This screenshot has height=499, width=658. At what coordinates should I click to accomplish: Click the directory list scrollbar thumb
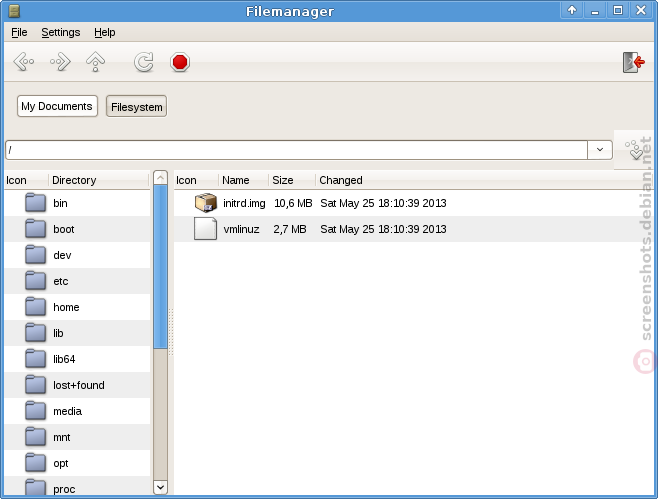tap(160, 267)
